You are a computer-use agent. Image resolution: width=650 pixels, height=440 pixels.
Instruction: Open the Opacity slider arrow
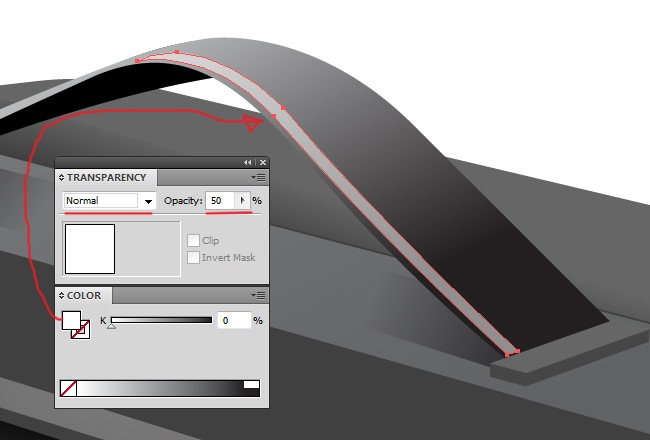243,201
